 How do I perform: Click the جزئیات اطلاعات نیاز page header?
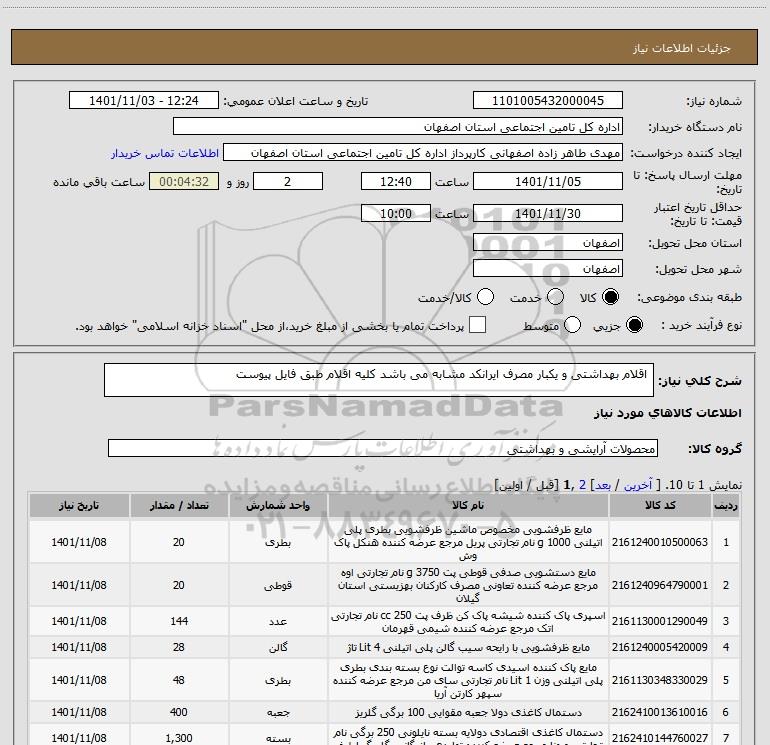(682, 48)
